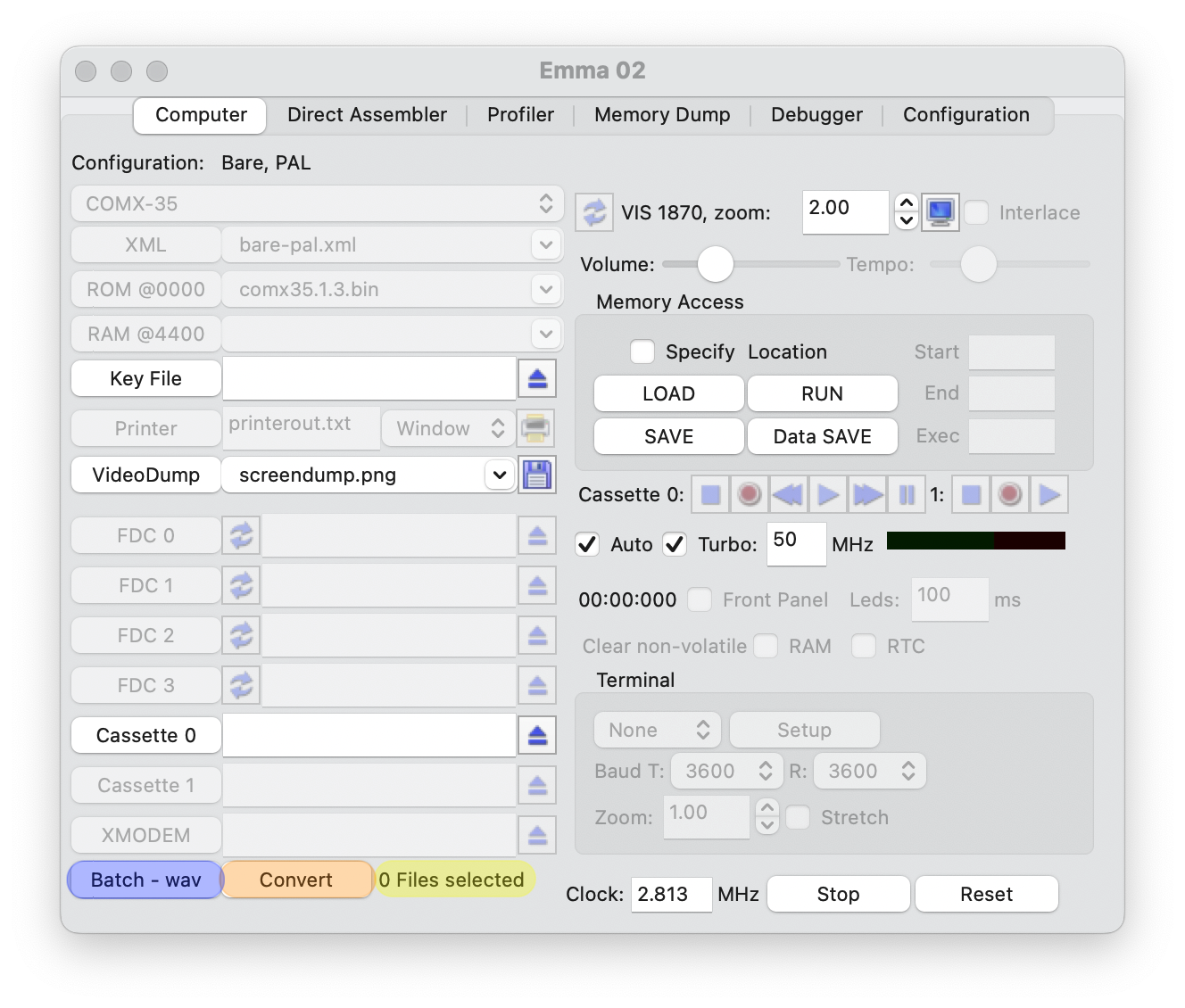
Task: Enable the Specify Location checkbox
Action: click(x=642, y=351)
